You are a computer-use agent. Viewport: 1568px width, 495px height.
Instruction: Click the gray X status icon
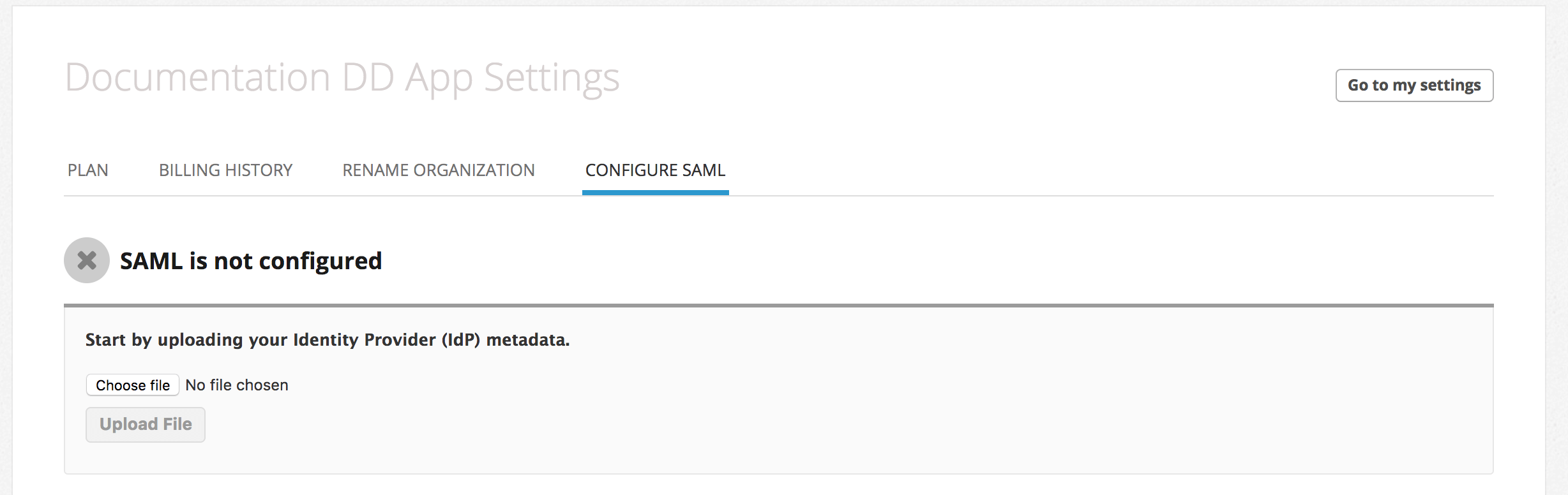pos(87,260)
